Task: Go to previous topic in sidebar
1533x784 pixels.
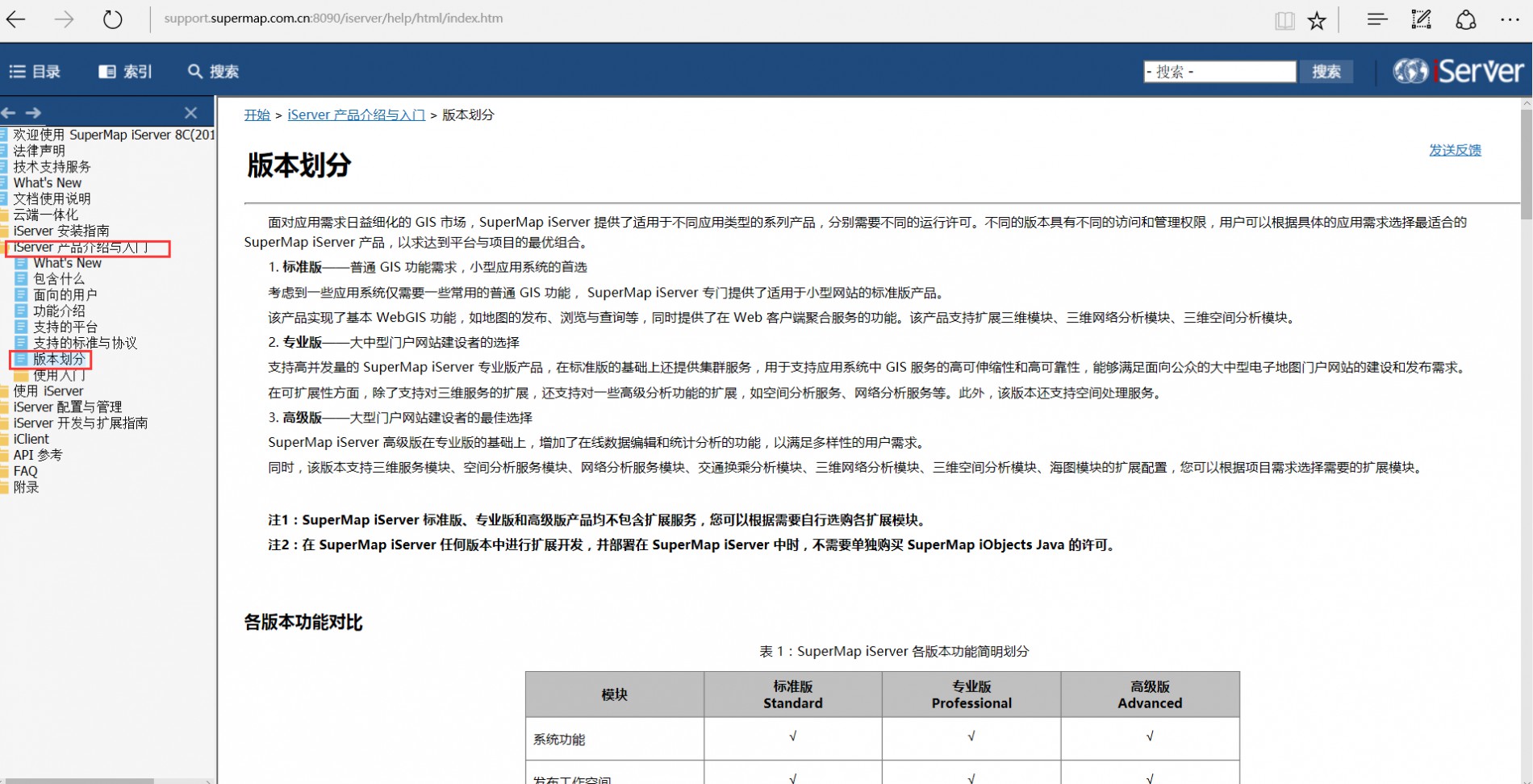Action: (9, 113)
